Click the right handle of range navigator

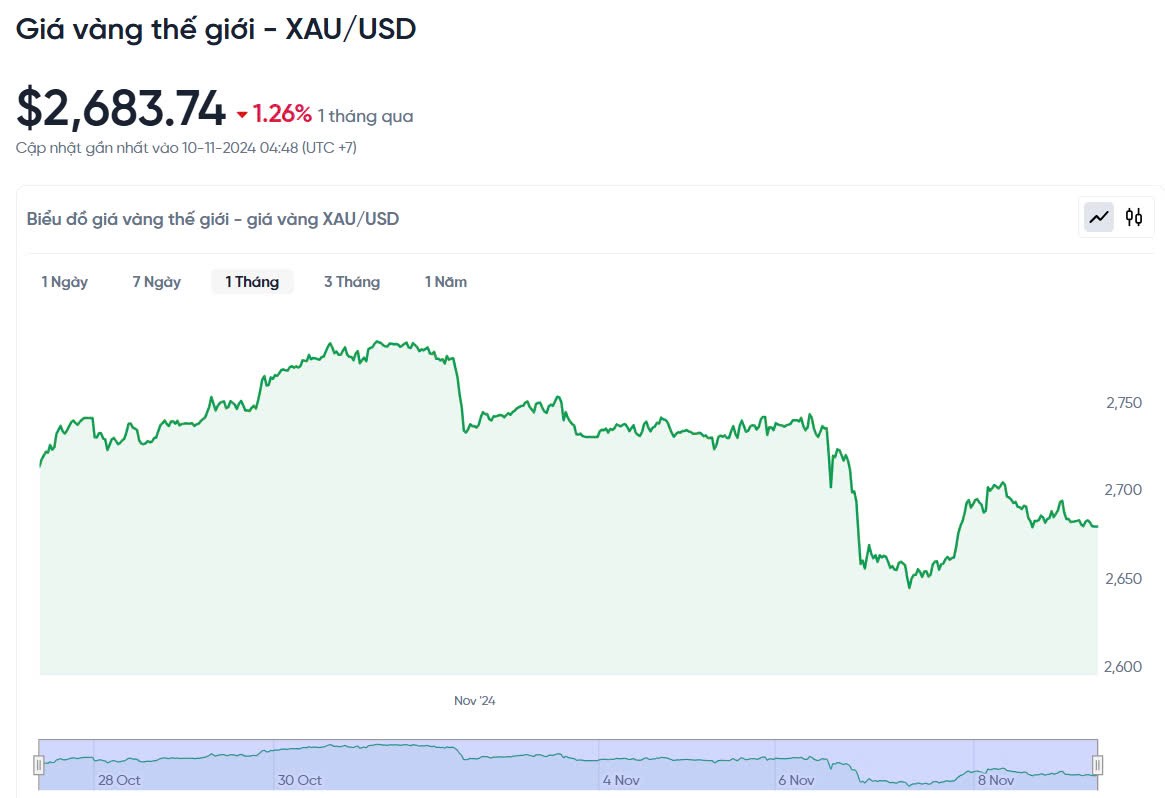click(1098, 765)
